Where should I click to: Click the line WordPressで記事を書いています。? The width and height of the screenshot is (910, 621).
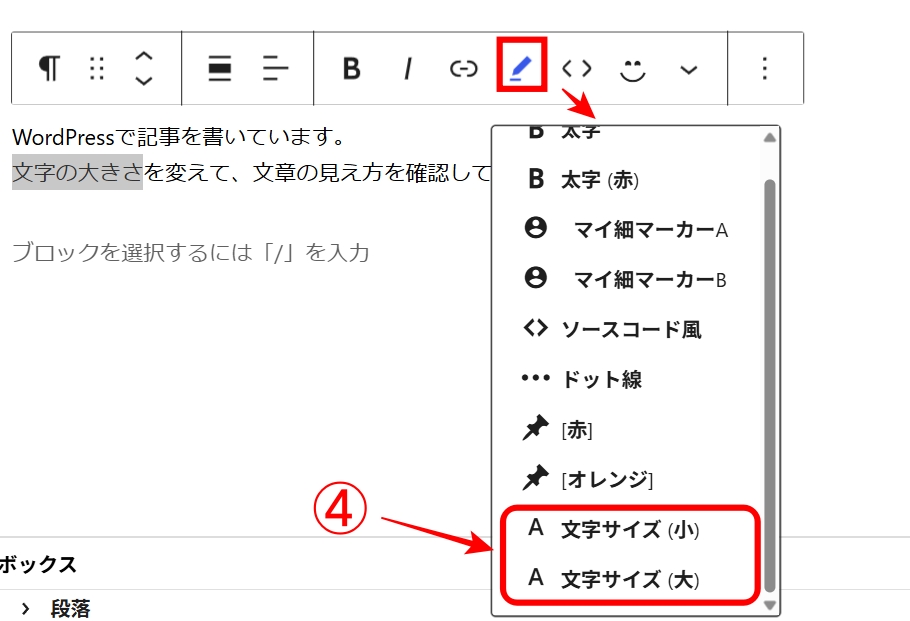coord(179,138)
